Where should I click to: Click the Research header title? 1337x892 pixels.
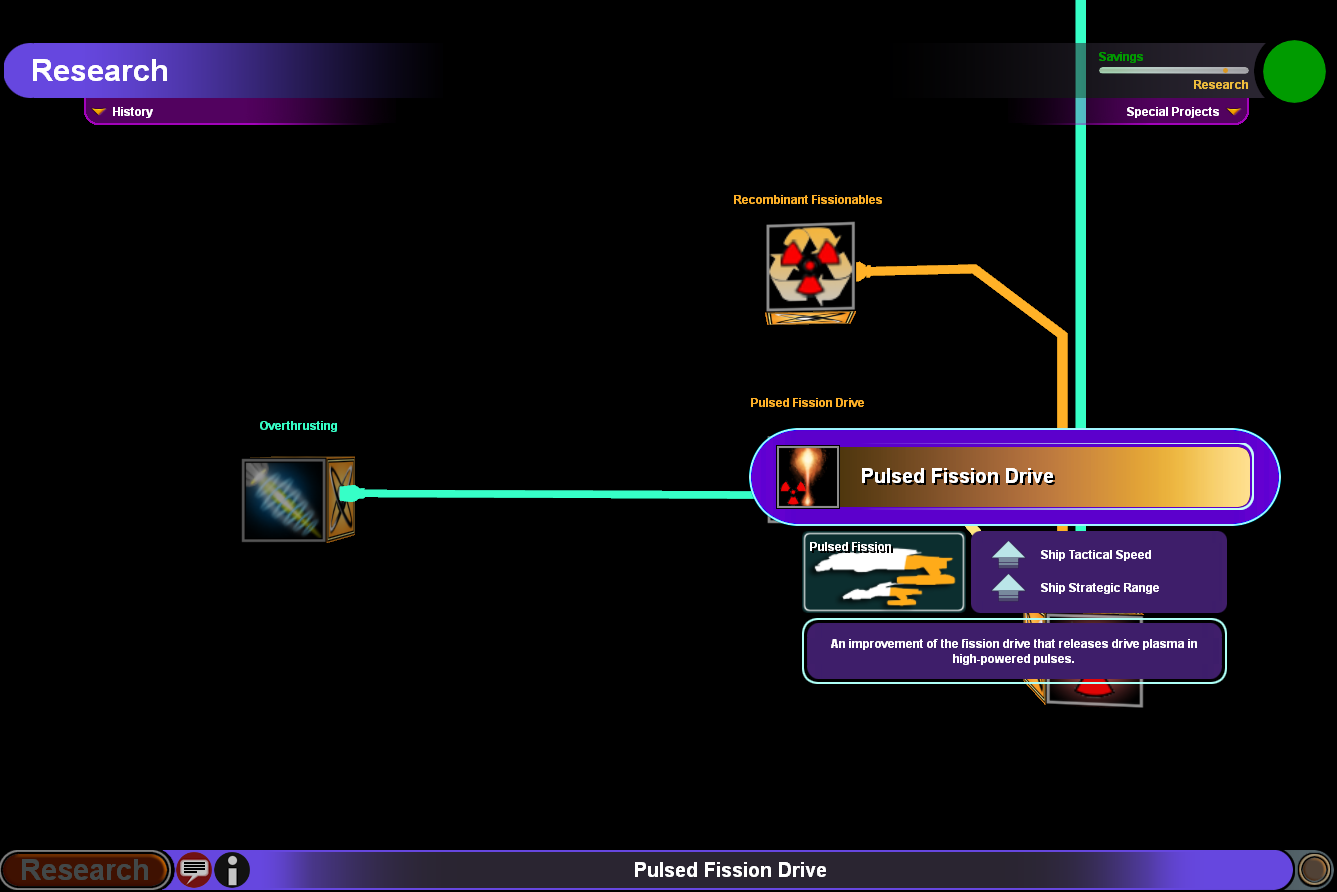click(x=99, y=71)
